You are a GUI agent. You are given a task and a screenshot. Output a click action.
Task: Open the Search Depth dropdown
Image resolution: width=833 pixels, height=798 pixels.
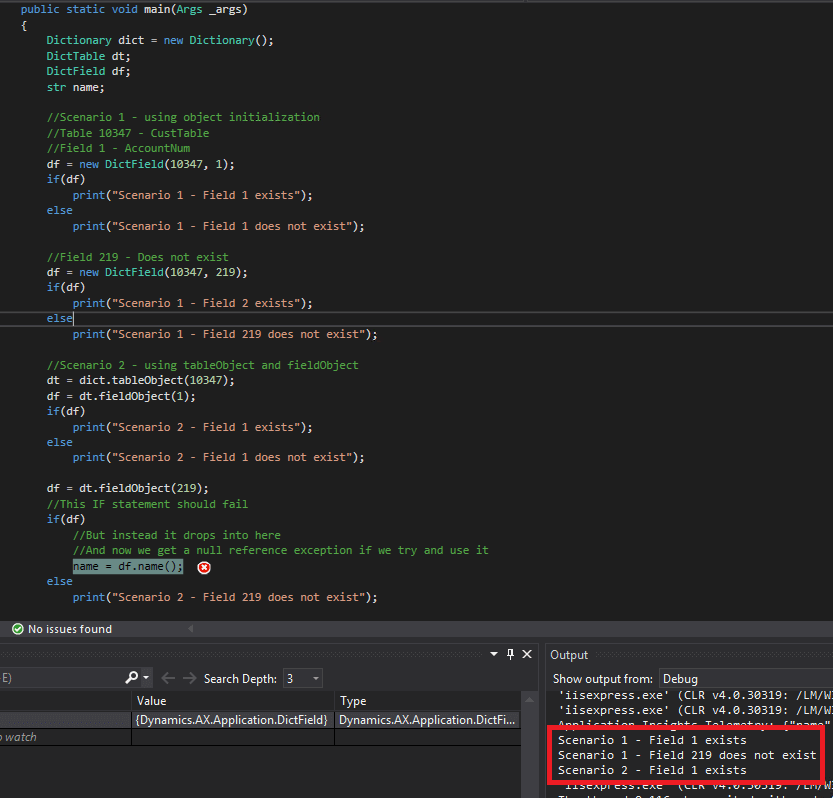[303, 678]
